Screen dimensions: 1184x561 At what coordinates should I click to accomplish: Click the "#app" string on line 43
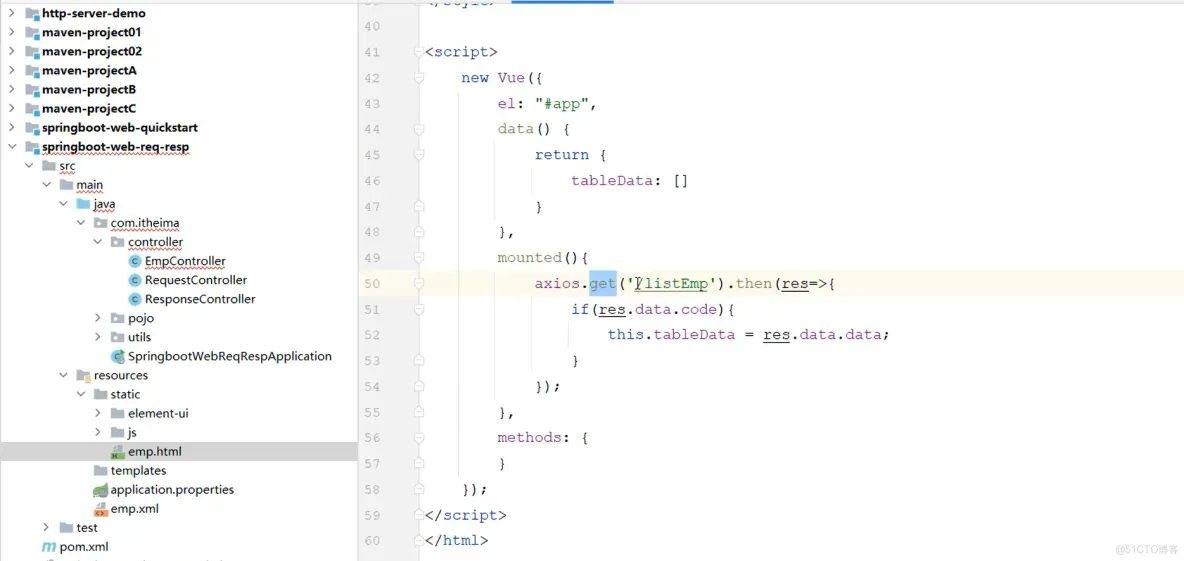point(561,103)
